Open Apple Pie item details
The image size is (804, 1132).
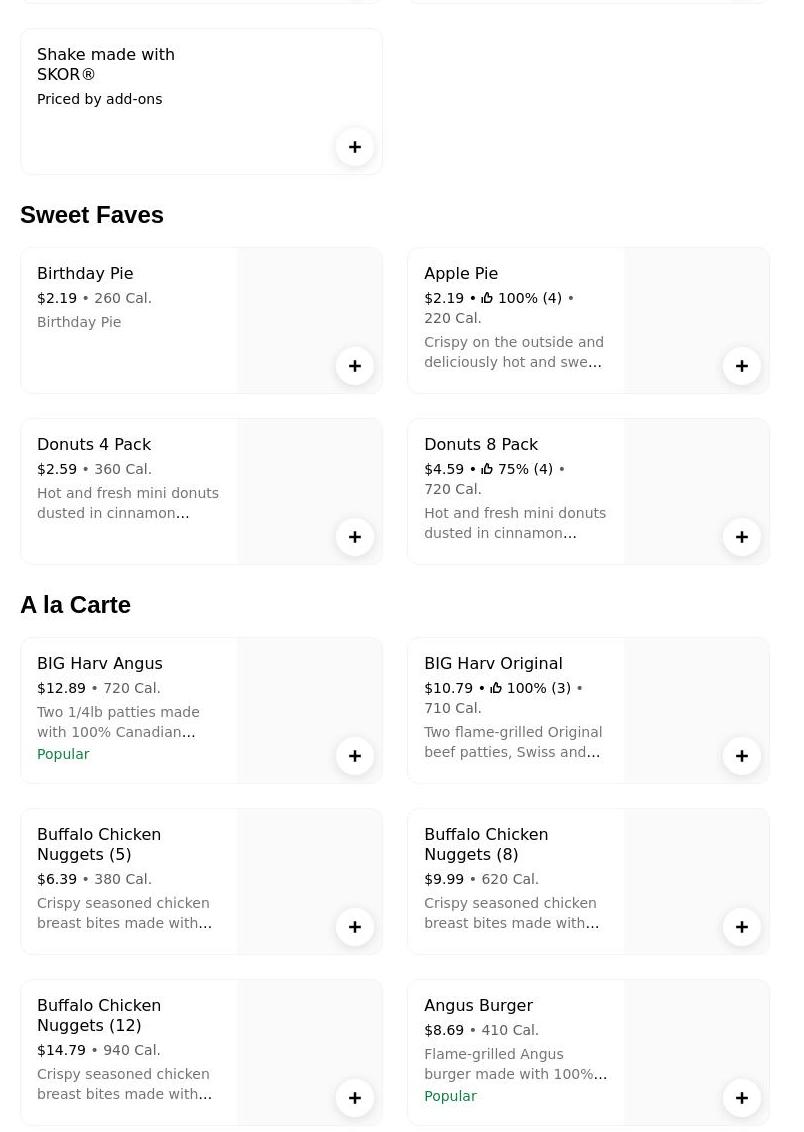461,273
